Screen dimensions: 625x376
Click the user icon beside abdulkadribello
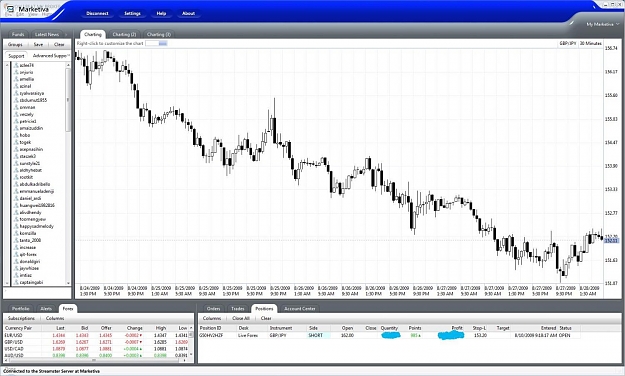click(x=16, y=185)
